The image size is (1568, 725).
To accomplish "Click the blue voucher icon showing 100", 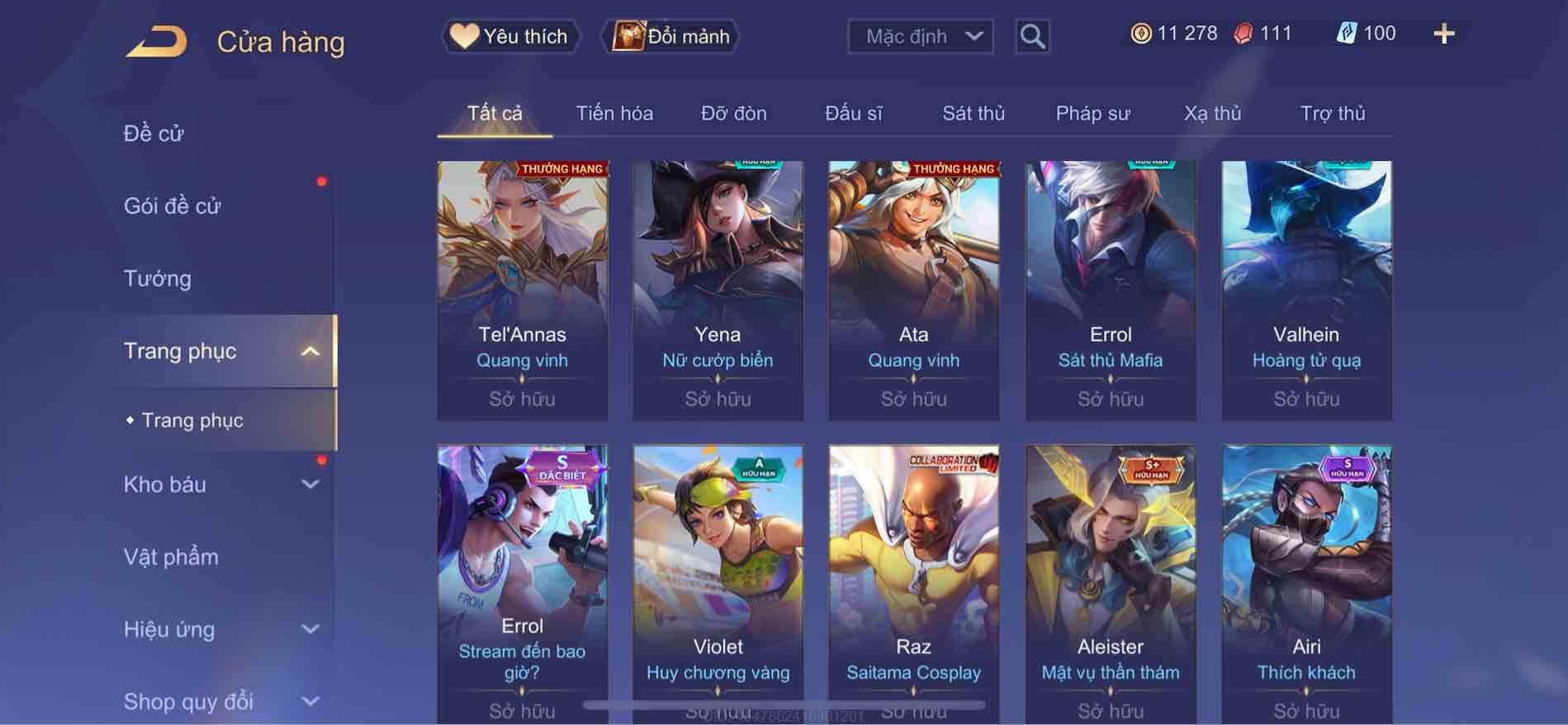I will click(1347, 34).
